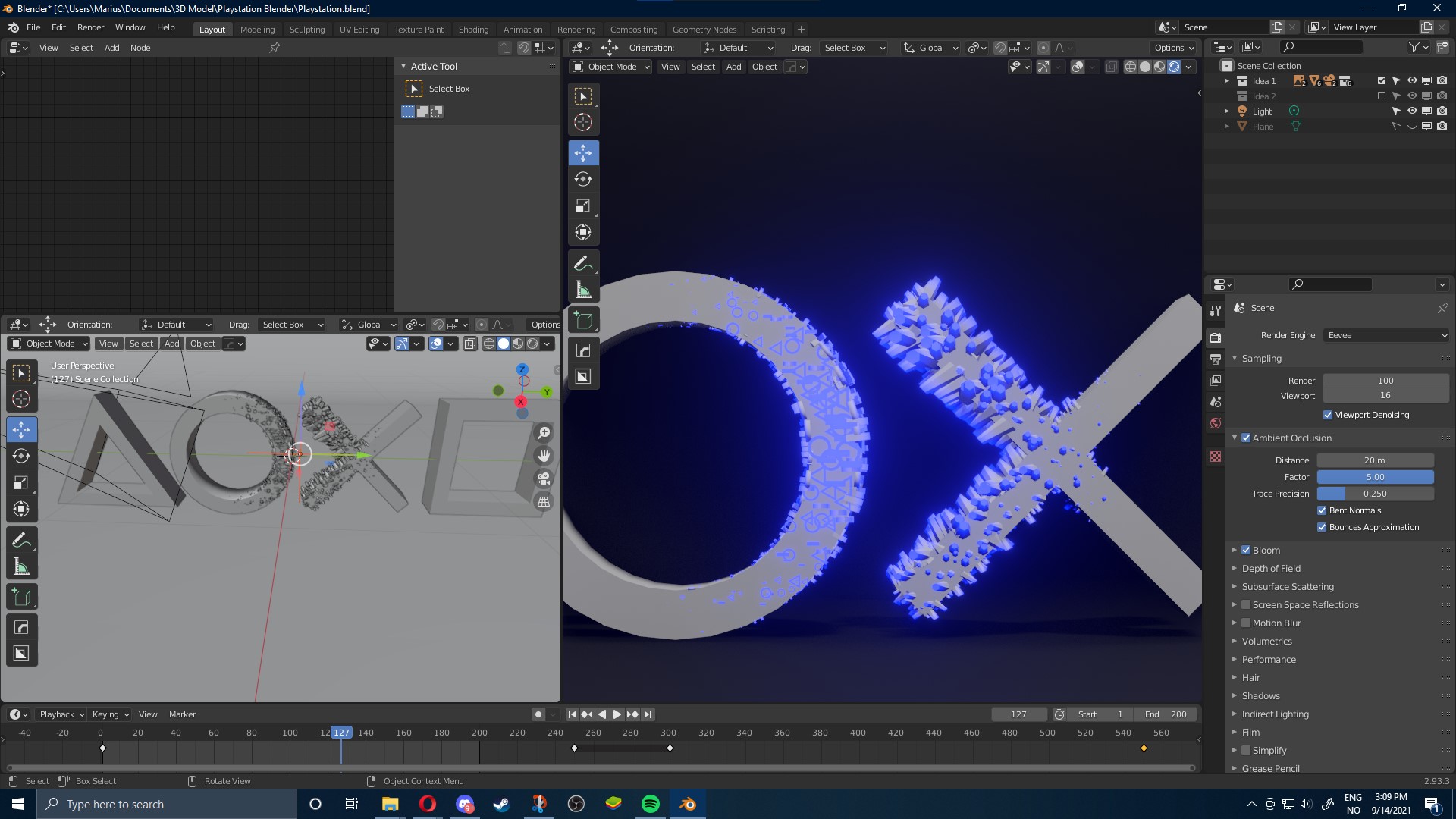Select the Scale tool in lower-left viewport
Screen dimensions: 1456x819
click(21, 482)
